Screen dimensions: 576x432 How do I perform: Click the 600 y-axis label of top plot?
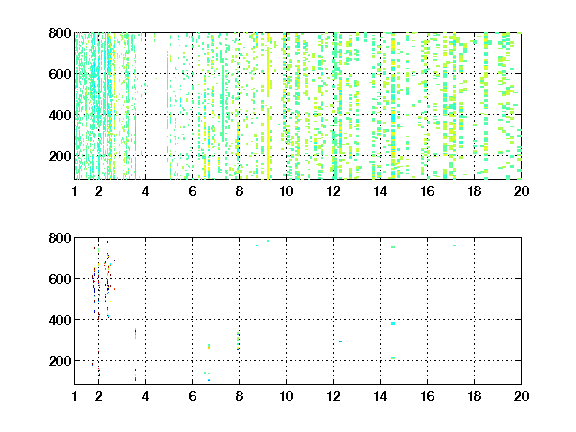[60, 74]
